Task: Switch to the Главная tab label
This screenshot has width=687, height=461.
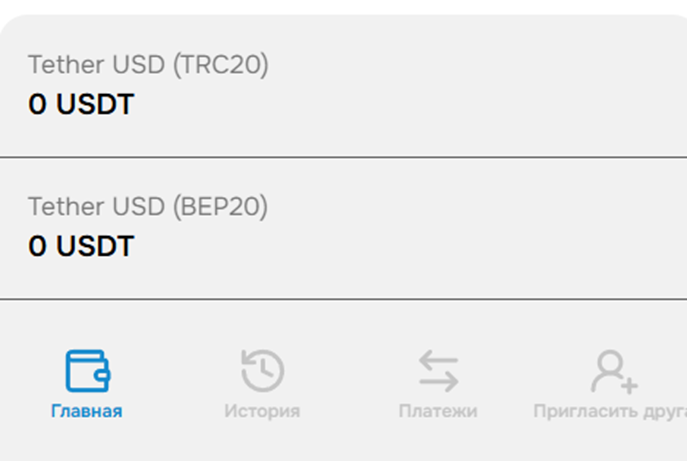Action: pos(87,411)
